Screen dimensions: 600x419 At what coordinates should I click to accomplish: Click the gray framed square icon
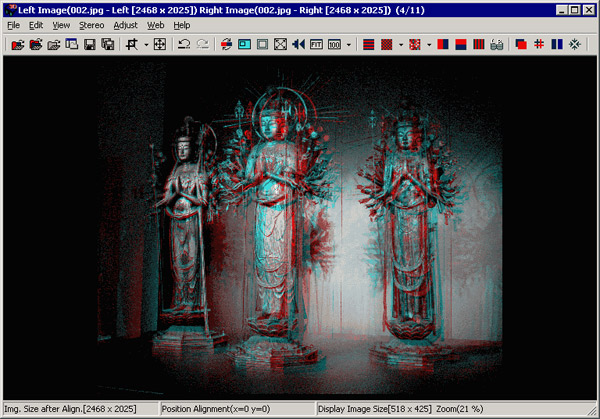262,44
